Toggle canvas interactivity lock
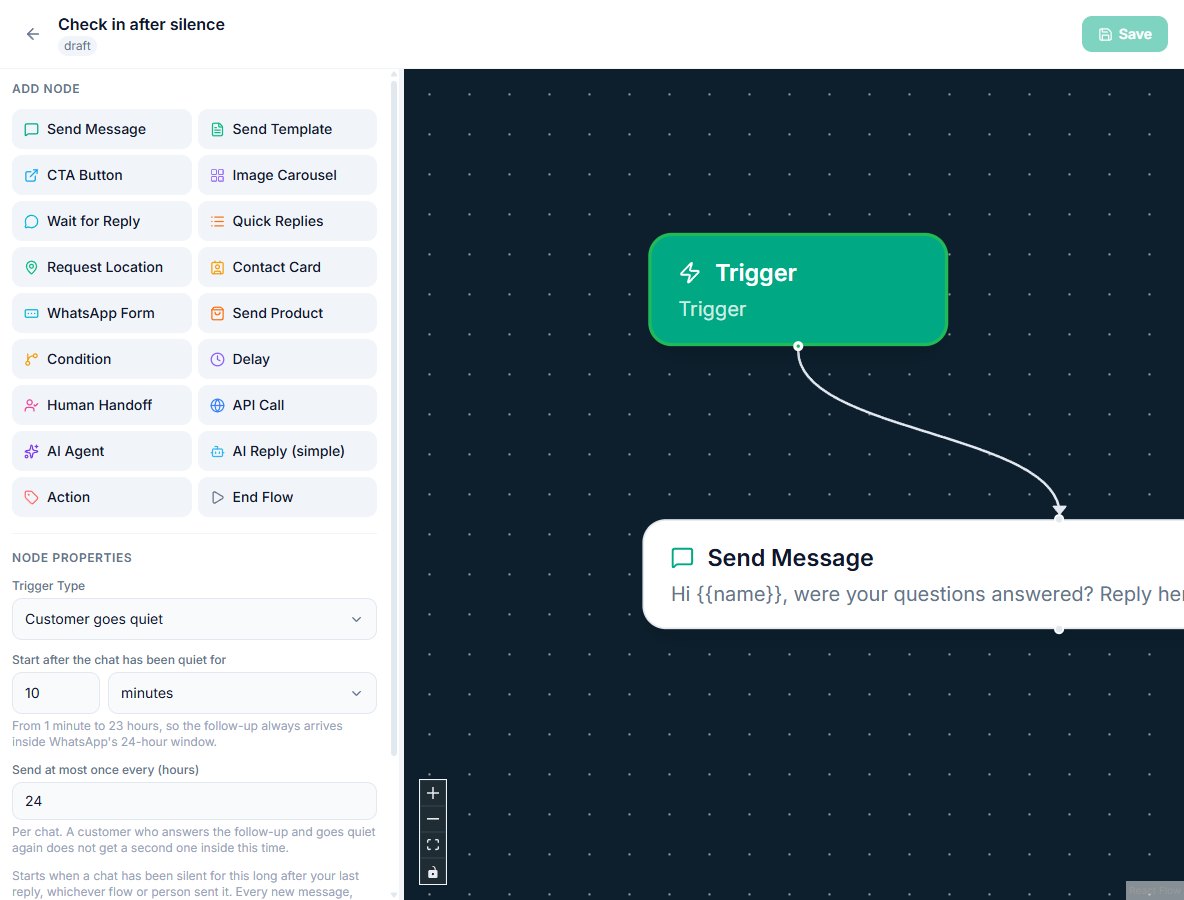1184x900 pixels. pos(433,871)
